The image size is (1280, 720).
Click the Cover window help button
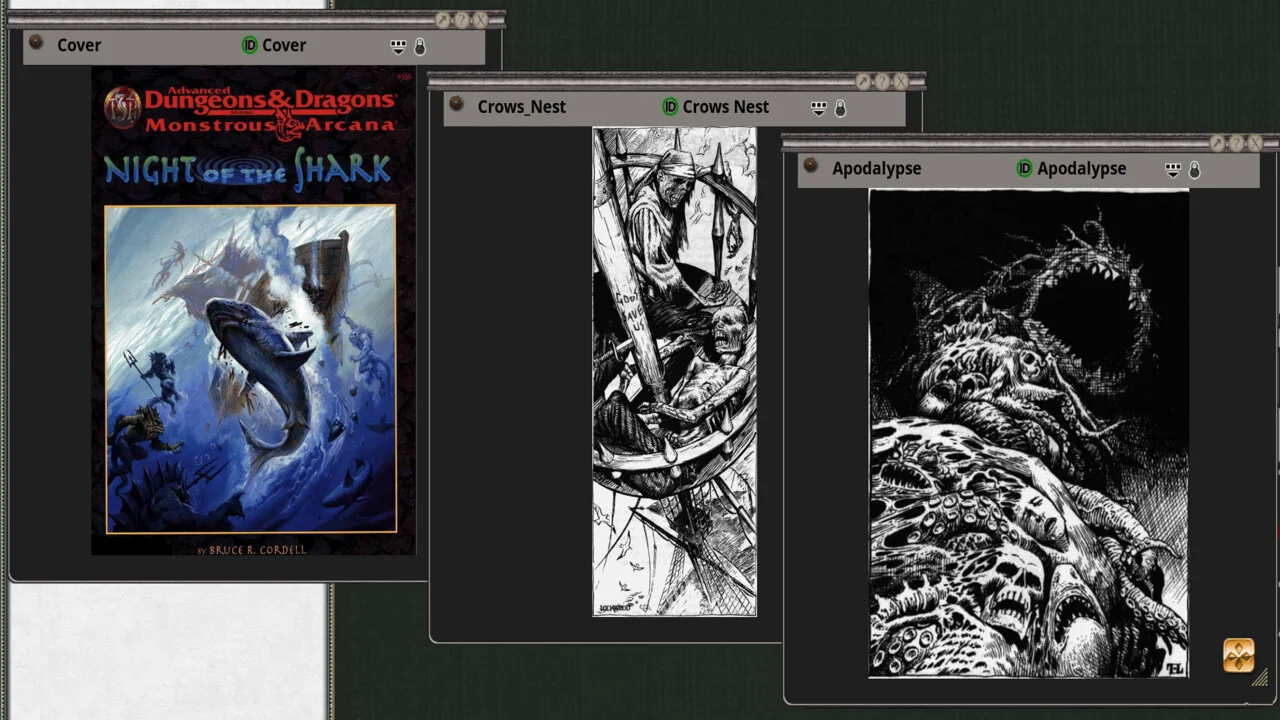point(462,20)
